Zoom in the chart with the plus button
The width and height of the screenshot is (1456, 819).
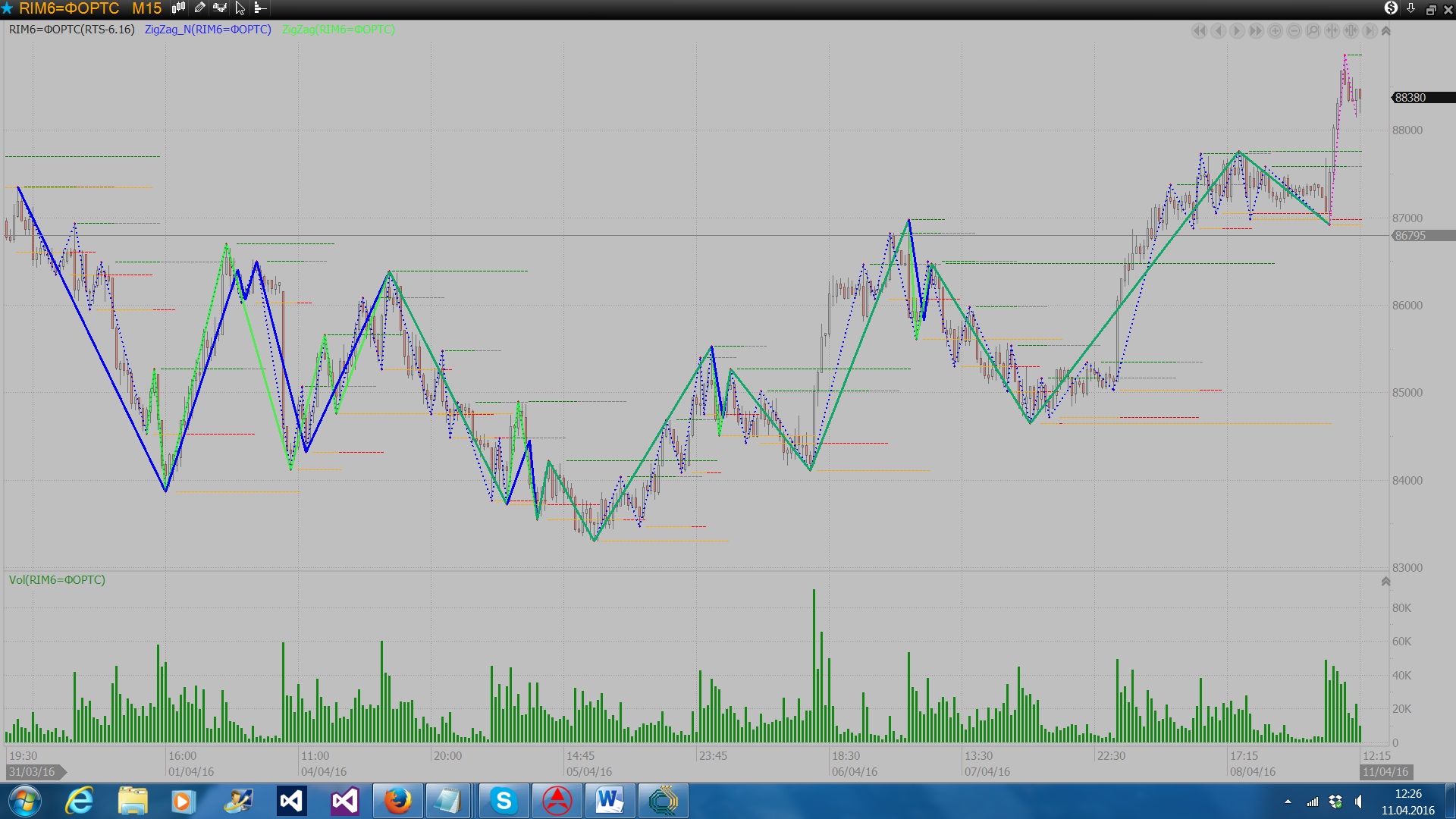coord(1276,31)
